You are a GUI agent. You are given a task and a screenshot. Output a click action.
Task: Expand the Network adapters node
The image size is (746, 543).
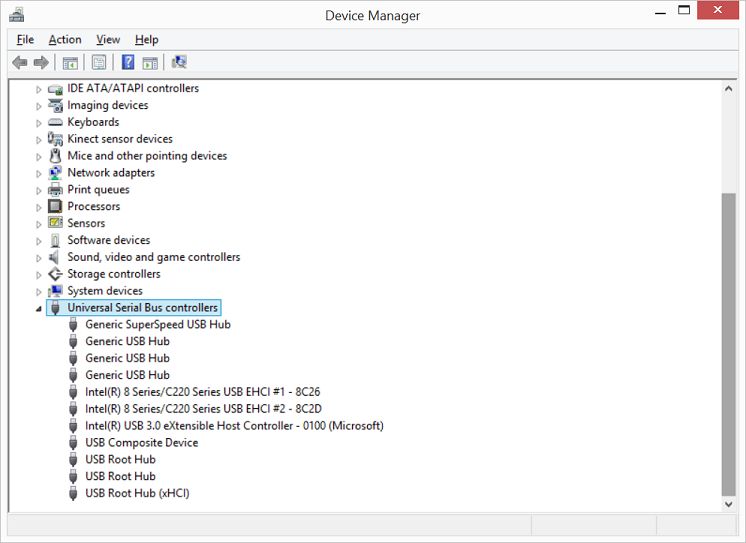[x=39, y=173]
